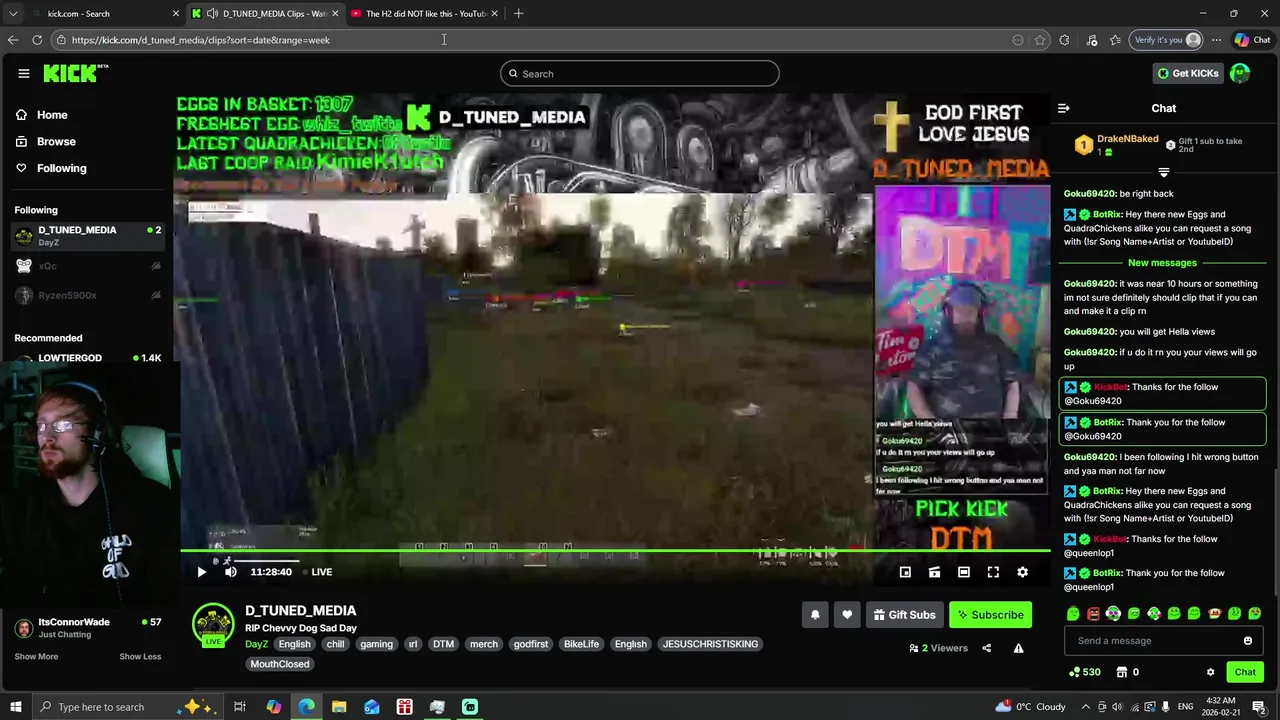Enter fullscreen video mode
Screen dimensions: 1280x720
[993, 572]
